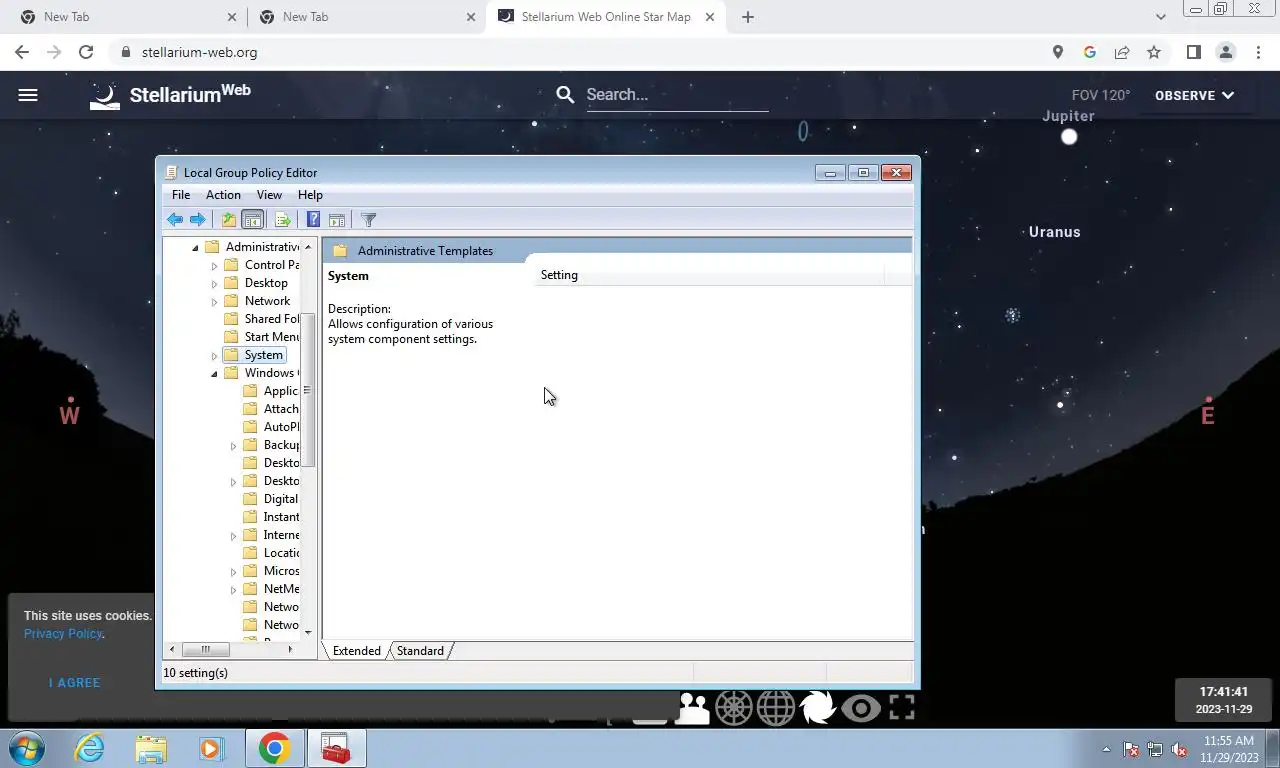Expand the NetMe tree node arrow

[233, 589]
